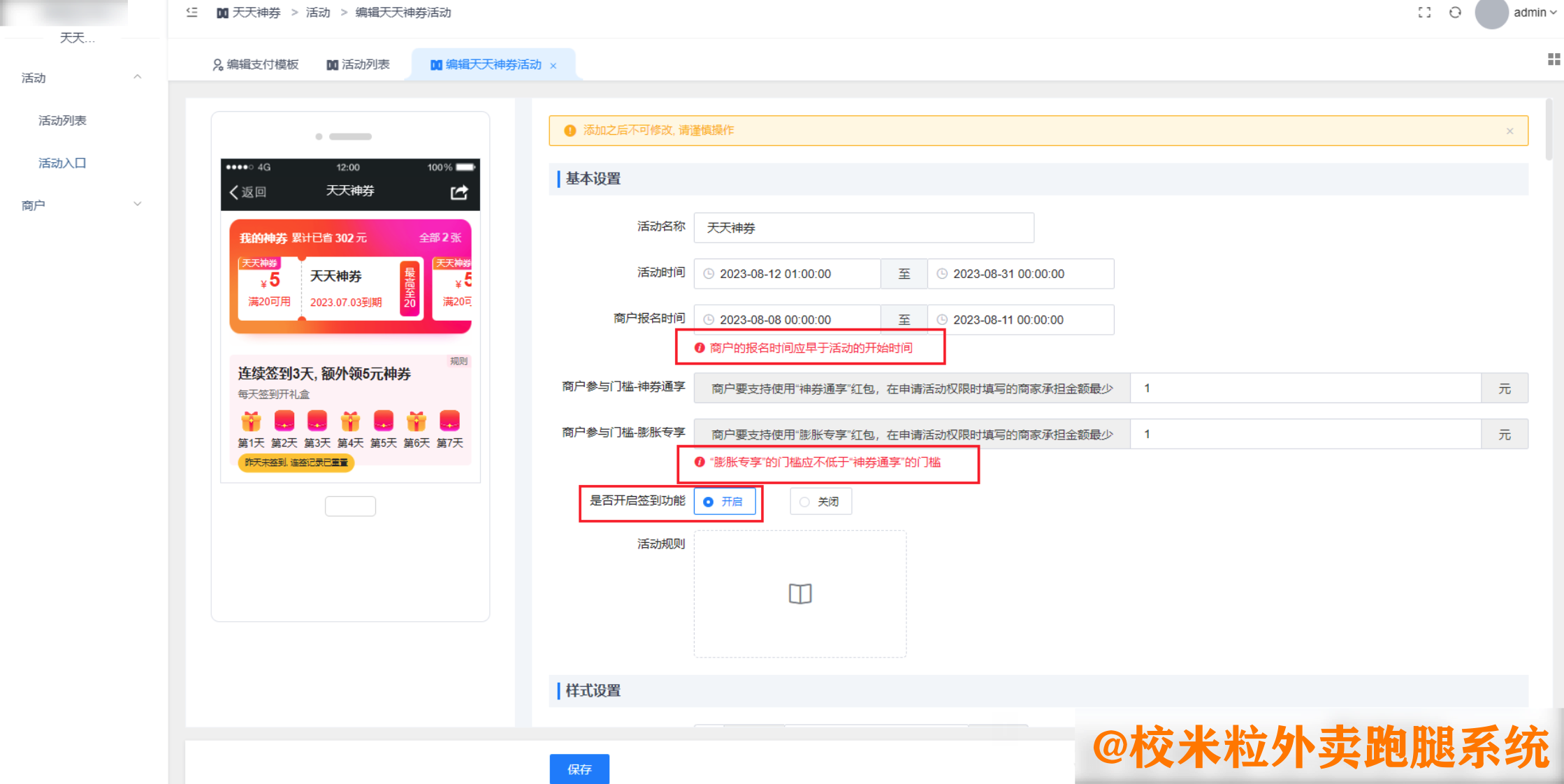1564x784 pixels.
Task: Click 活动 in the breadcrumb navigation
Action: point(317,12)
